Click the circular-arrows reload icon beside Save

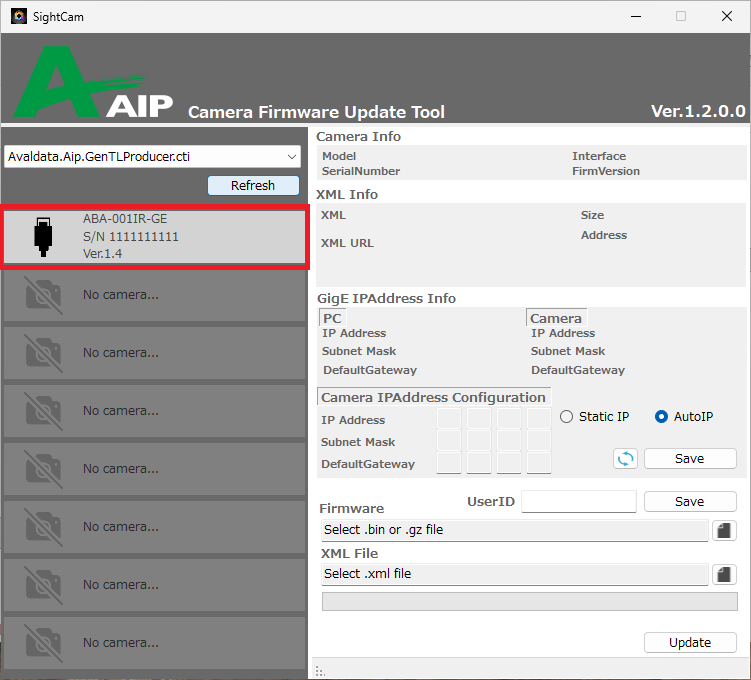click(x=626, y=459)
